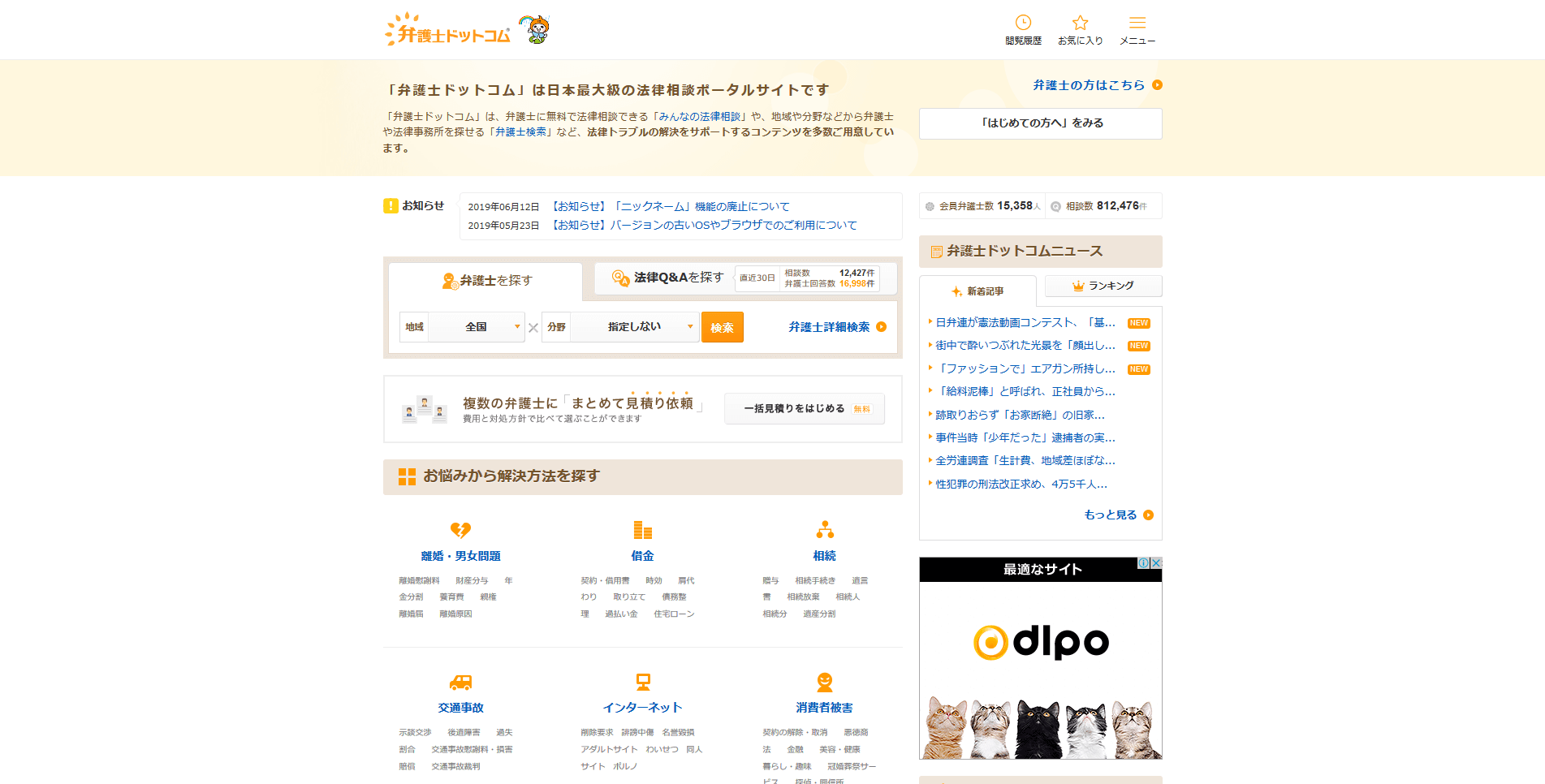The image size is (1545, 784).
Task: Open the お気に入り star icon
Action: [1080, 23]
